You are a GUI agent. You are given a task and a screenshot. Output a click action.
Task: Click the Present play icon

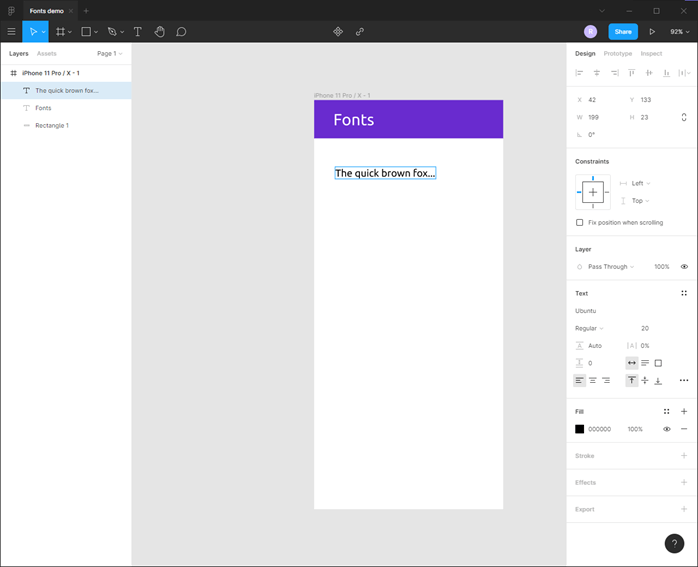click(652, 32)
